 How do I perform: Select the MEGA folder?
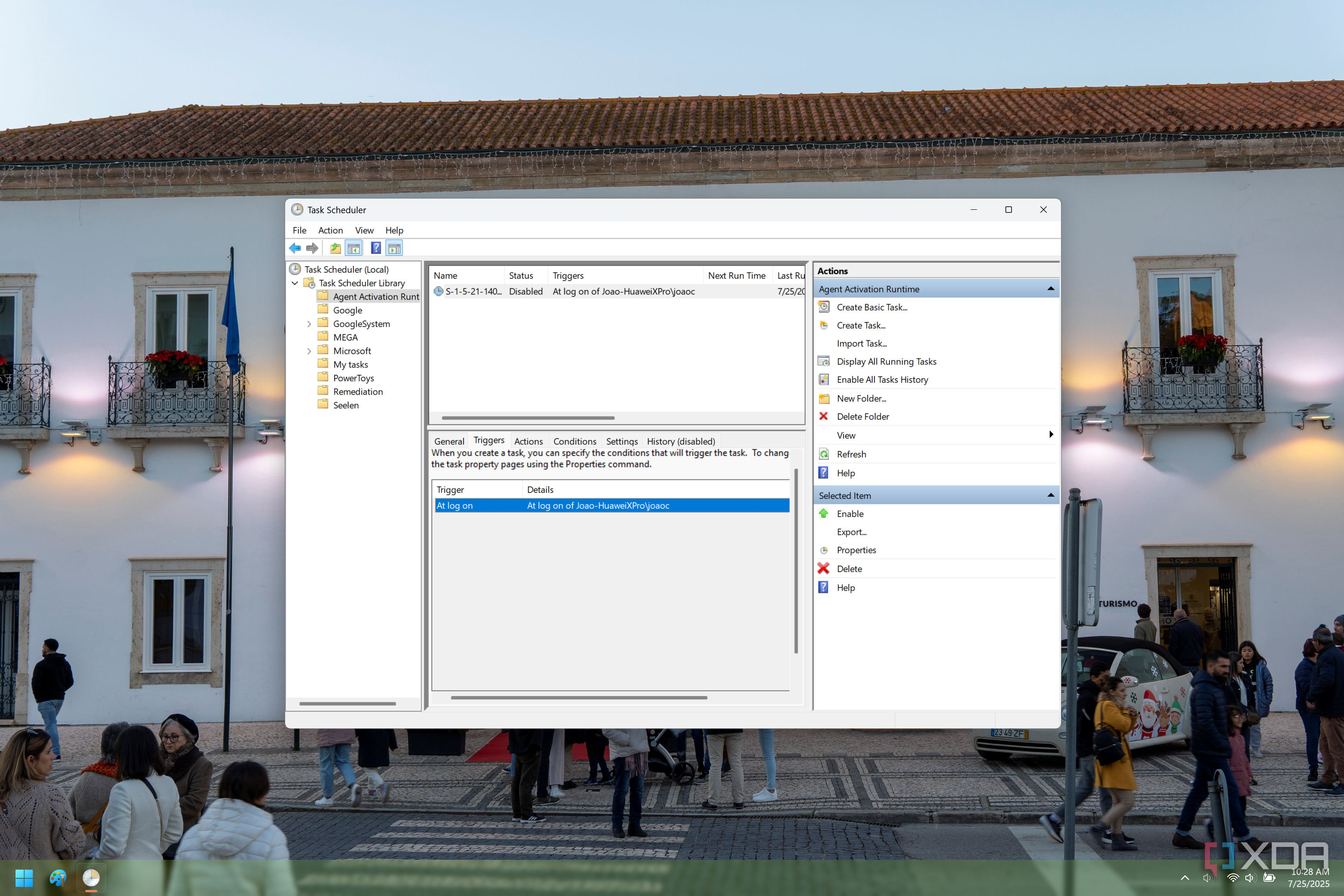[345, 337]
